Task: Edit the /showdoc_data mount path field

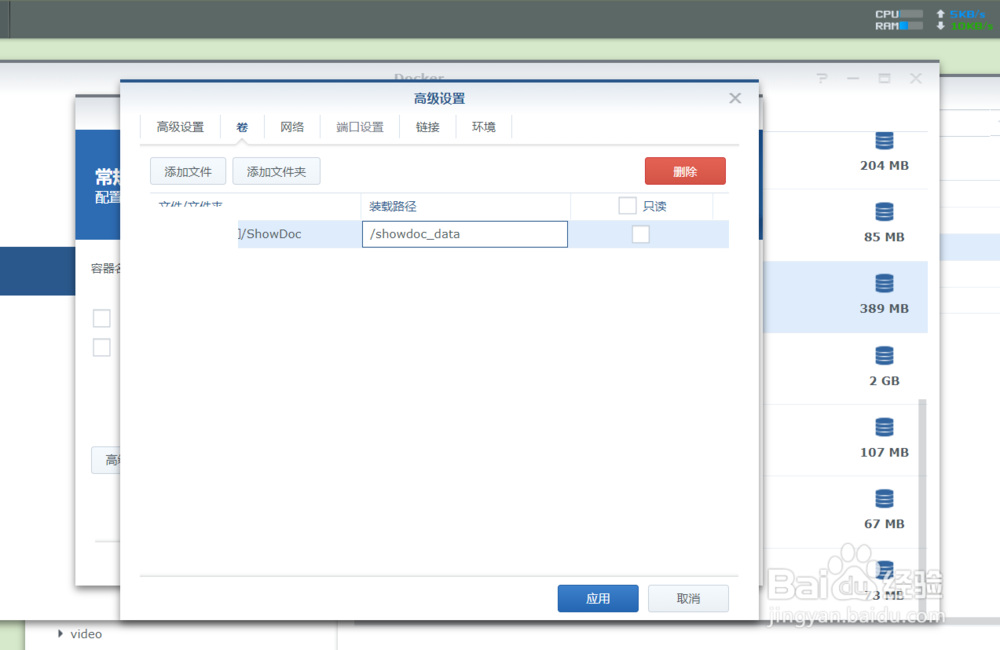Action: (x=464, y=234)
